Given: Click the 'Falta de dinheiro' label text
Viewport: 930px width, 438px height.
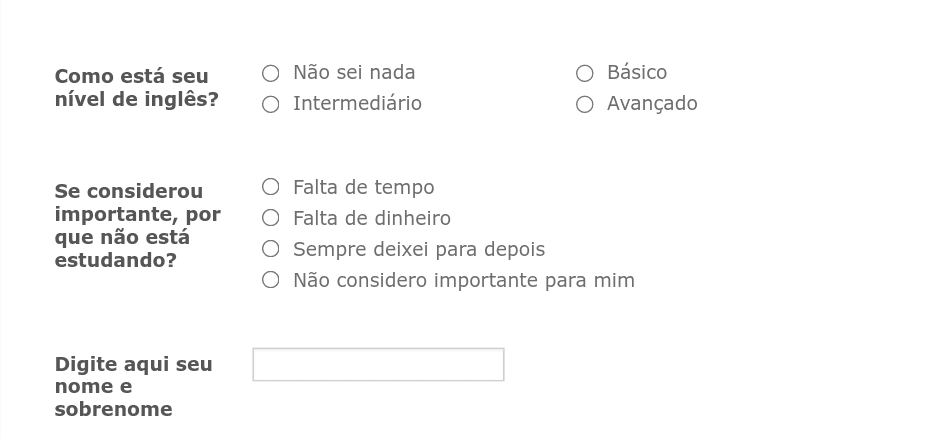Looking at the screenshot, I should (x=372, y=218).
